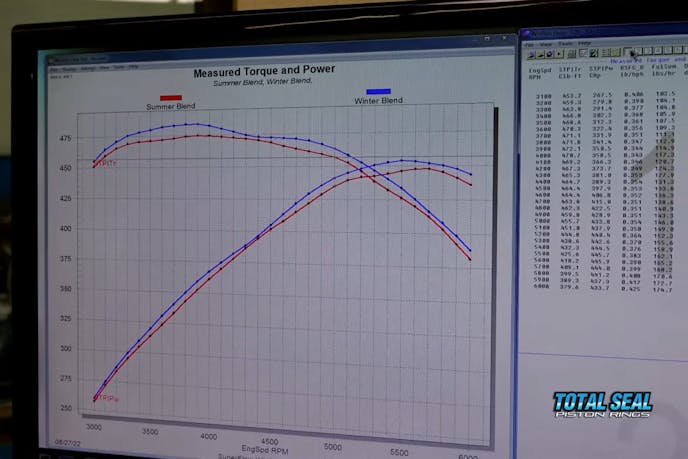Click the BSFC lb/hph column header
Screen dimensions: 688x459
631,71
